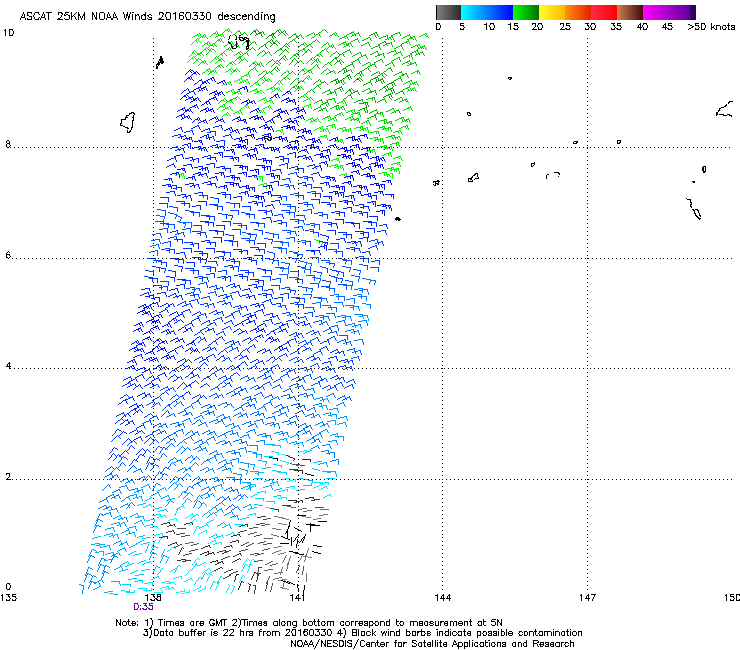Click the '>50 knots' legend label
The height and width of the screenshot is (650, 740).
pos(711,27)
